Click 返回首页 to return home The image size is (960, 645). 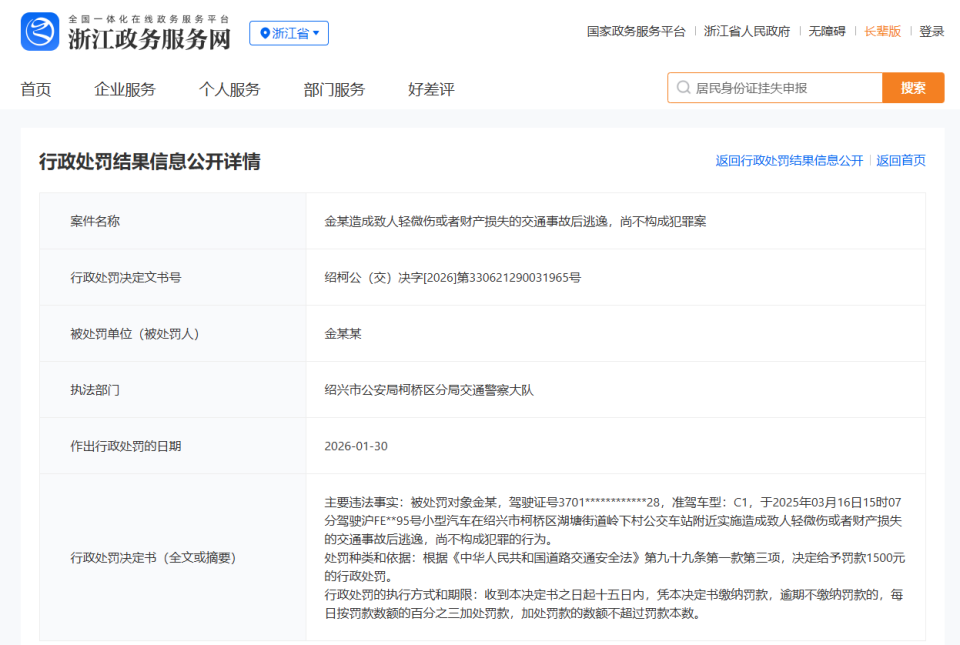pyautogui.click(x=901, y=160)
